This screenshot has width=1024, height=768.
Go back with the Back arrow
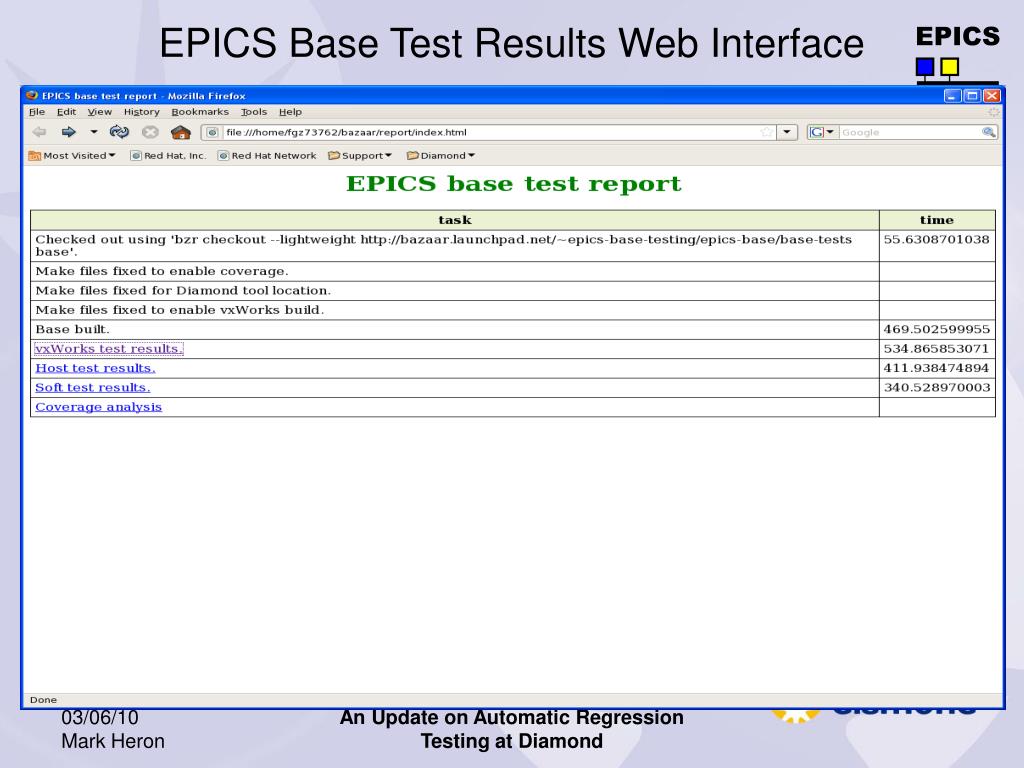[40, 132]
